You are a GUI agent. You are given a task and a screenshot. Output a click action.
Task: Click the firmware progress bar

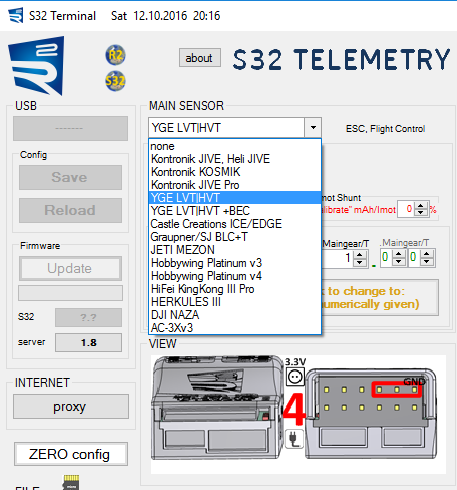(70, 293)
